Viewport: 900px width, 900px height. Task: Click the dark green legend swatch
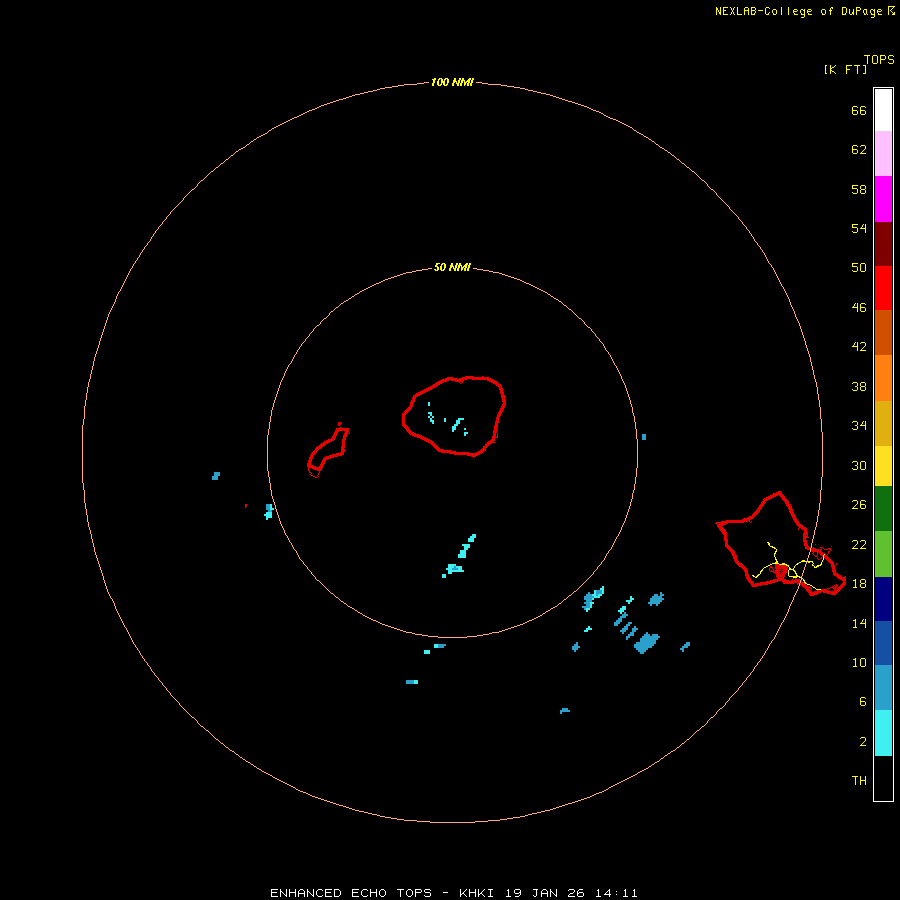click(x=883, y=509)
